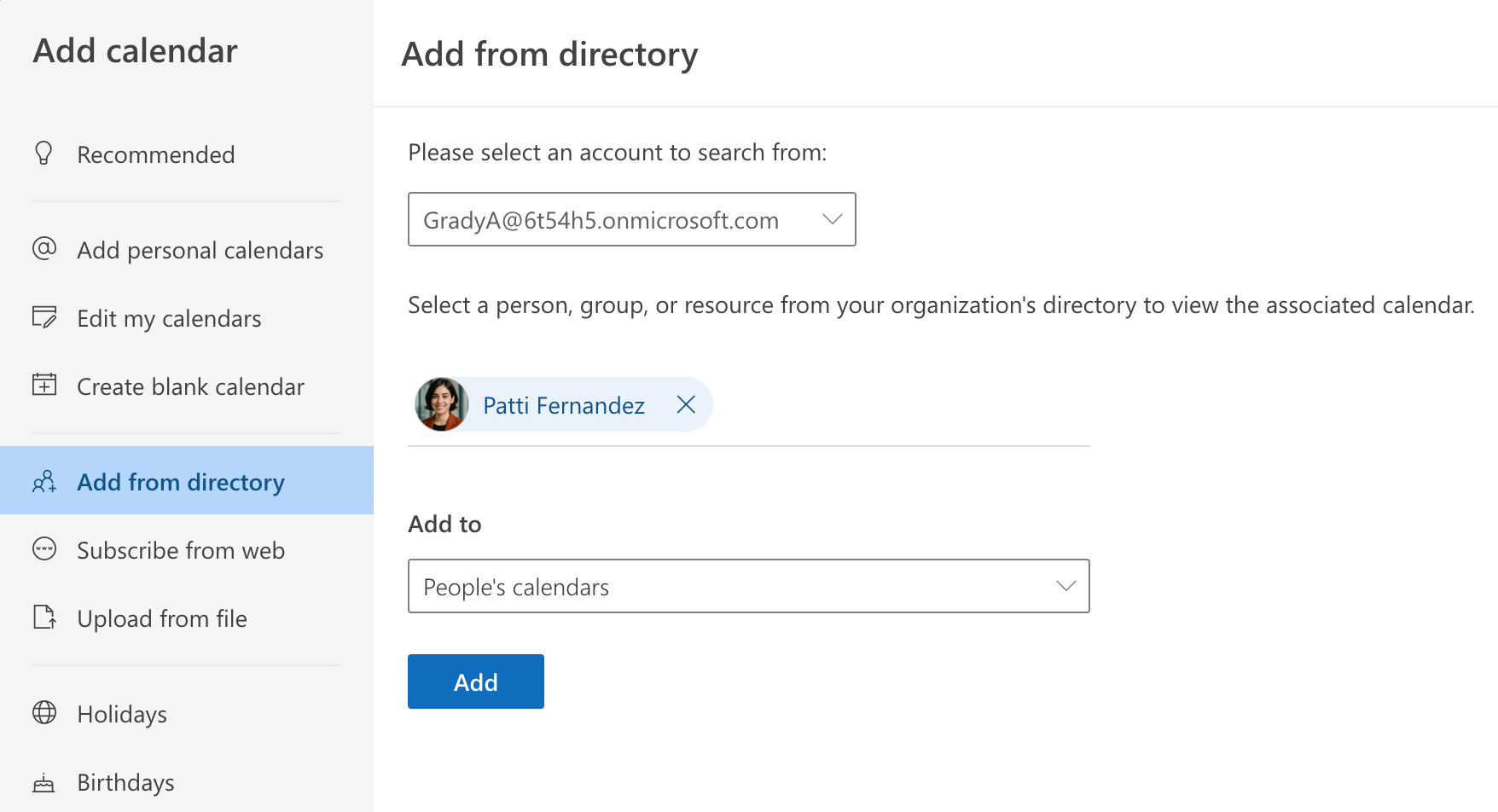1498x812 pixels.
Task: Expand the account selection dropdown chevron
Action: pos(832,220)
